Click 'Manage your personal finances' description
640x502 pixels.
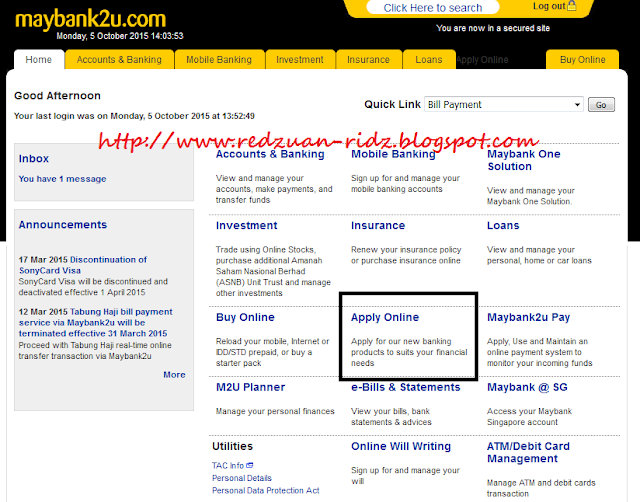(275, 411)
